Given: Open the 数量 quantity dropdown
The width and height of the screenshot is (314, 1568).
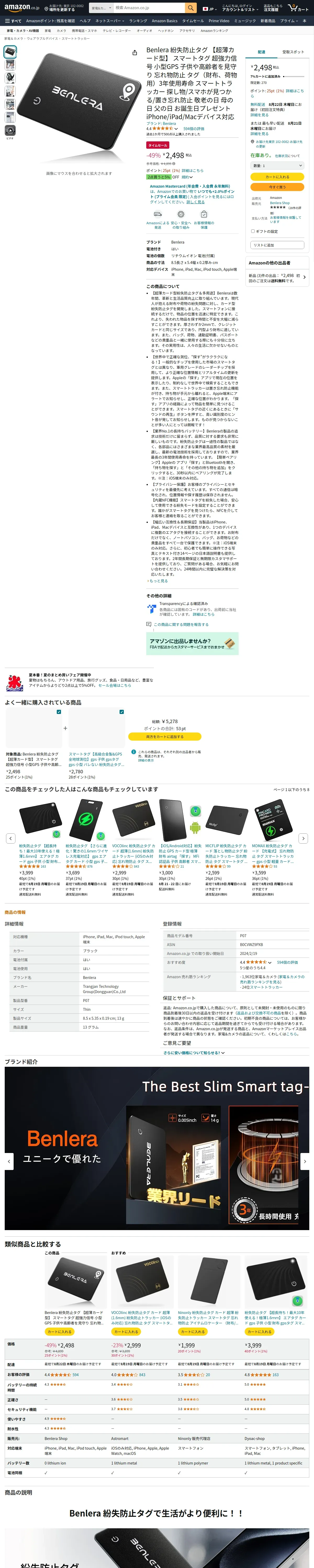Looking at the screenshot, I should coord(277,166).
